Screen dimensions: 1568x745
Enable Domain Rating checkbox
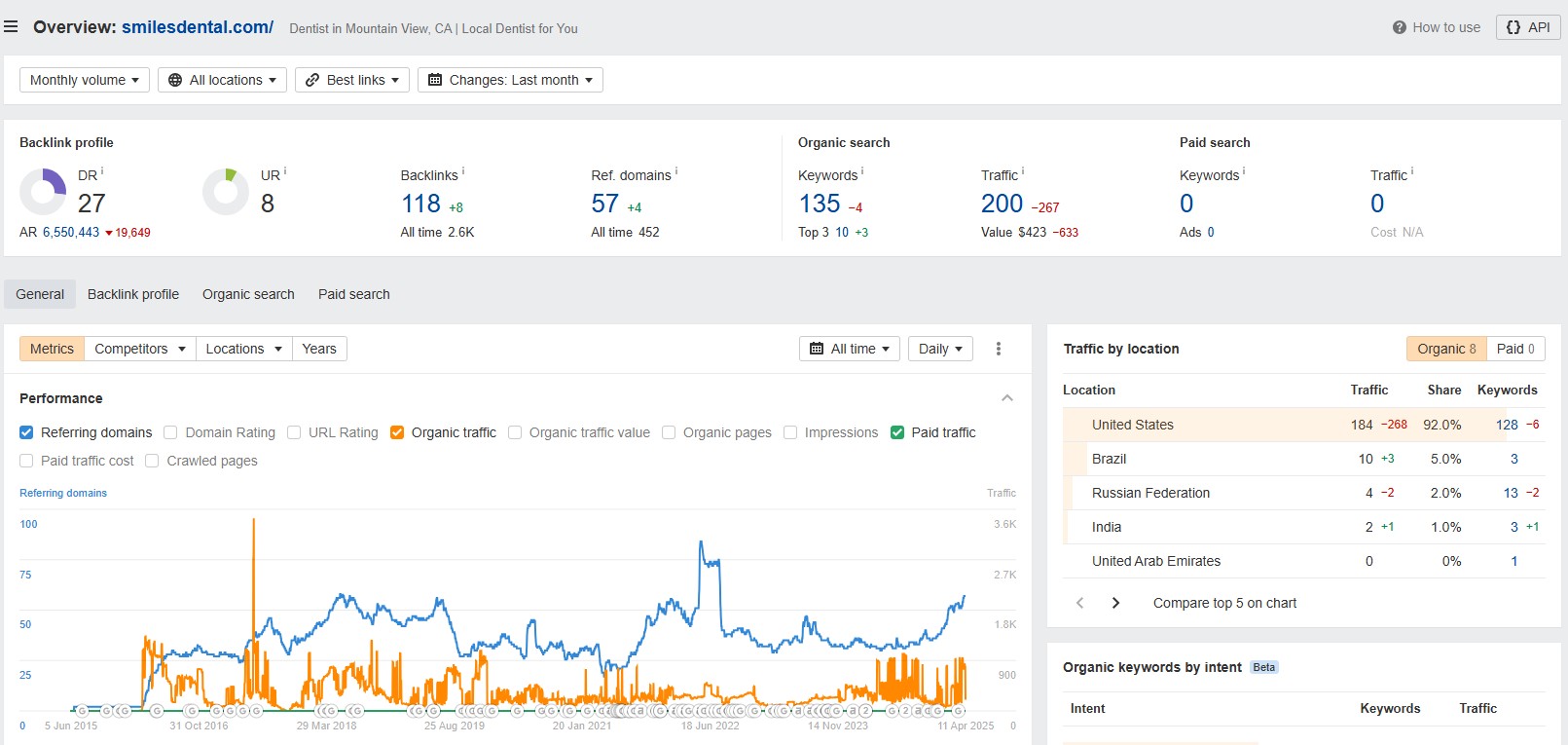pyautogui.click(x=170, y=432)
